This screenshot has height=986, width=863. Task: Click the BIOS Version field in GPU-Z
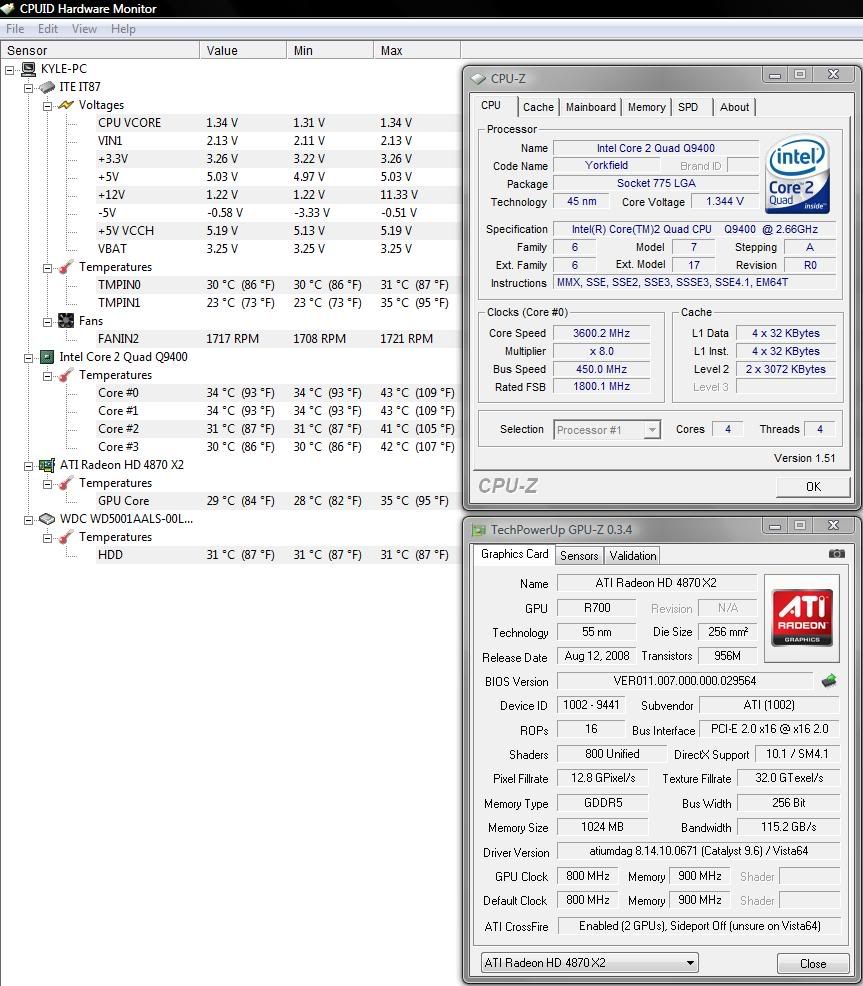(x=685, y=681)
